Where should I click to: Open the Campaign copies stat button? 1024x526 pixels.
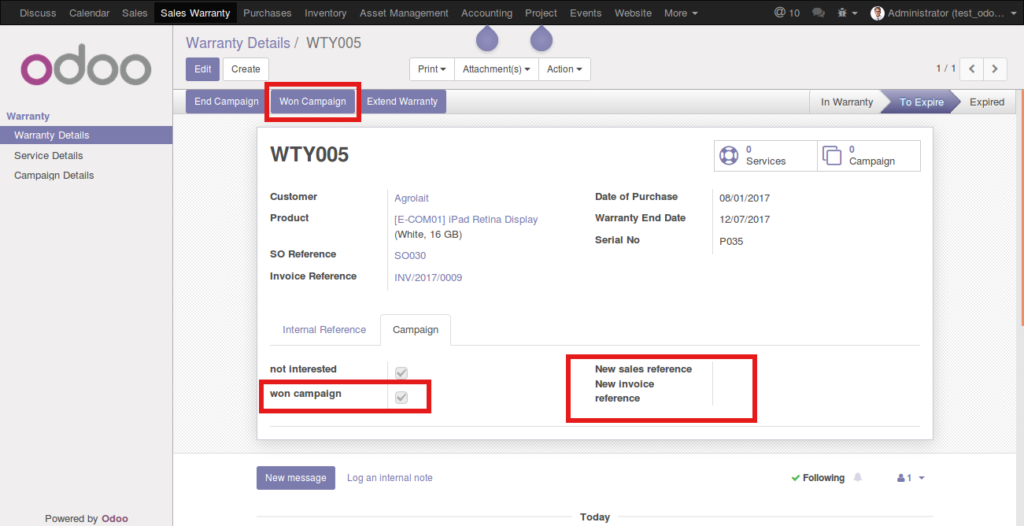tap(869, 156)
